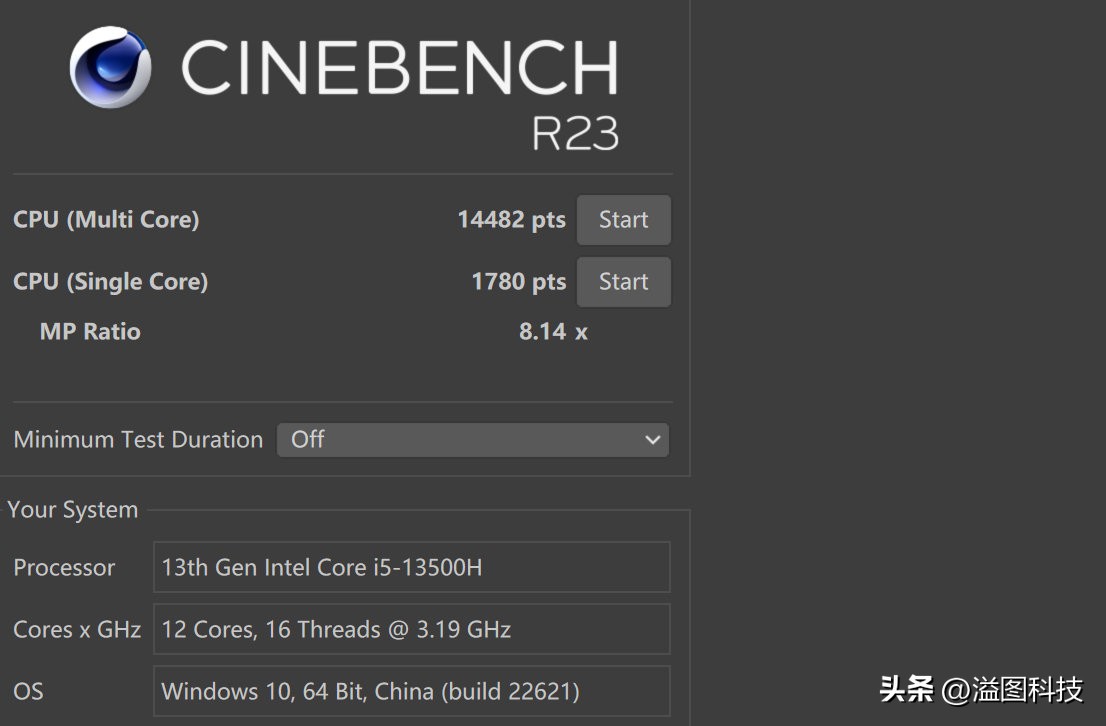Click the Processor label
The width and height of the screenshot is (1106, 726).
(x=64, y=568)
